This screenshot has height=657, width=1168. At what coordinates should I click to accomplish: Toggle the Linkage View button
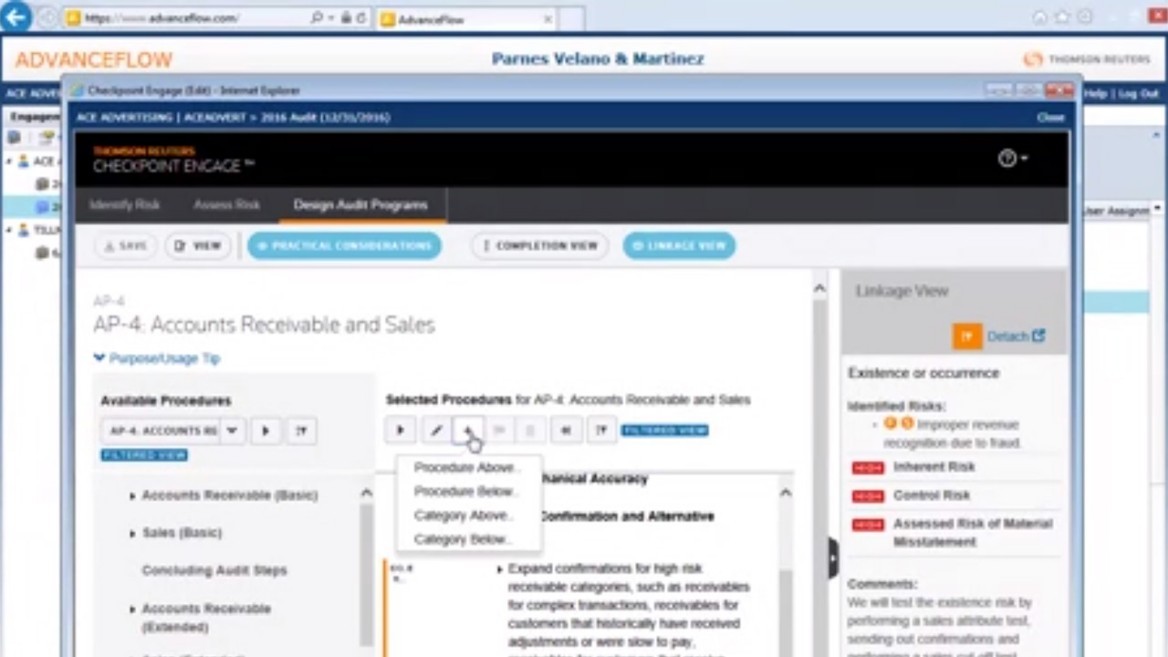(x=679, y=246)
